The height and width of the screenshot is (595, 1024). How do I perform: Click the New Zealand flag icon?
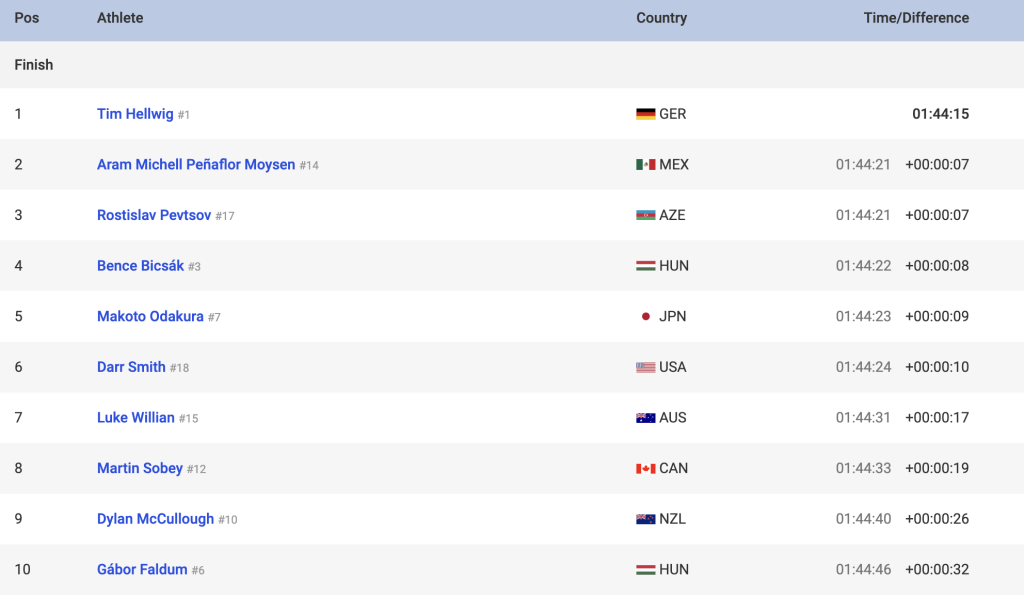coord(645,519)
